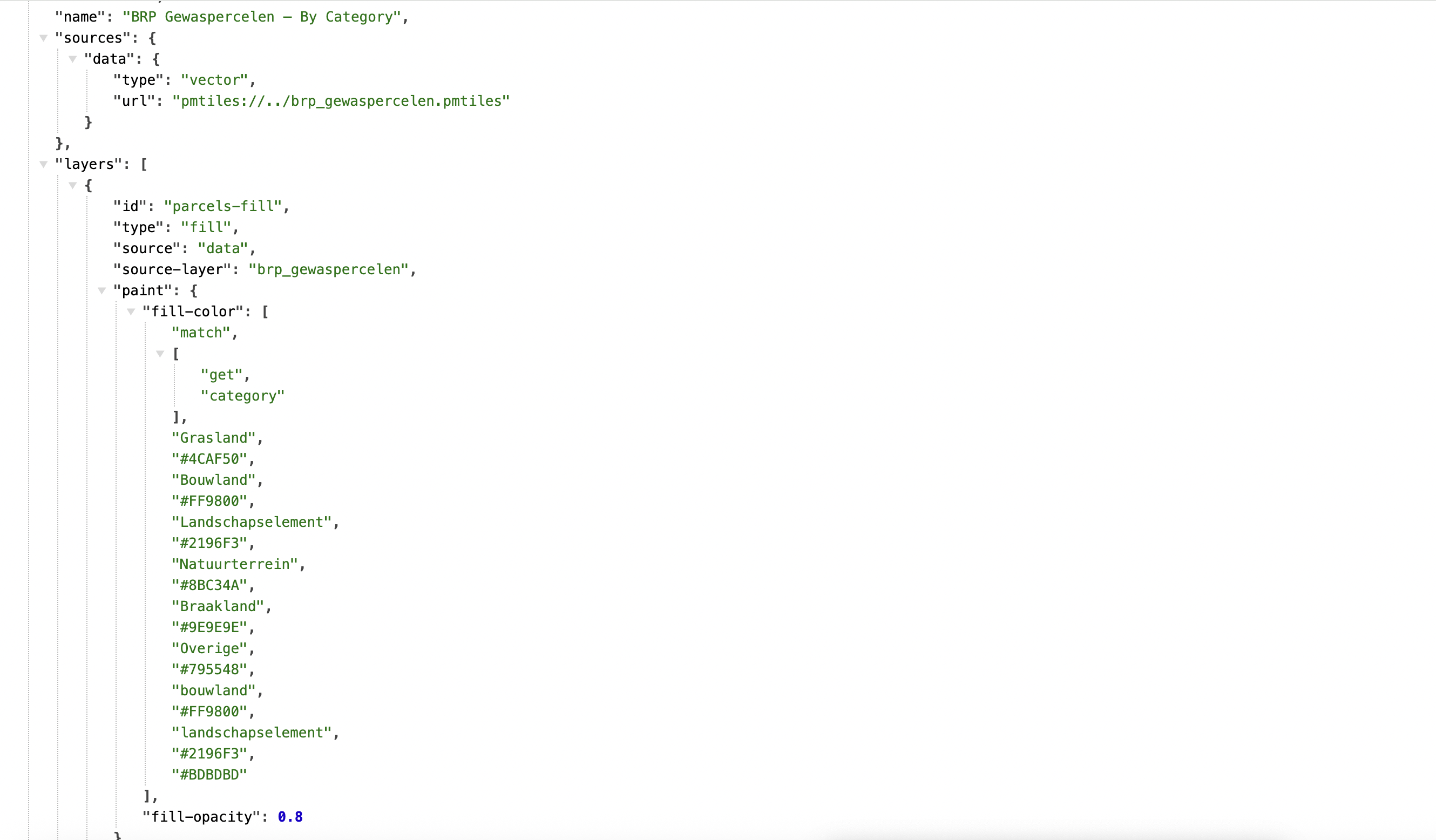The height and width of the screenshot is (840, 1436).
Task: Select the fill-opacity value 0.8
Action: tap(290, 818)
